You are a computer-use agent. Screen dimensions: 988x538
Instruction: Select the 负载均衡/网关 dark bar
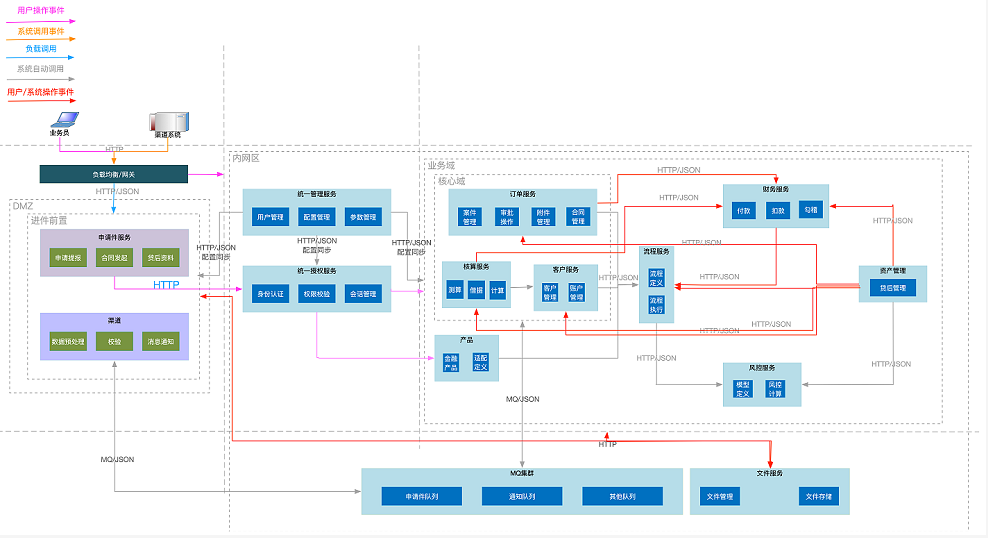click(x=114, y=174)
